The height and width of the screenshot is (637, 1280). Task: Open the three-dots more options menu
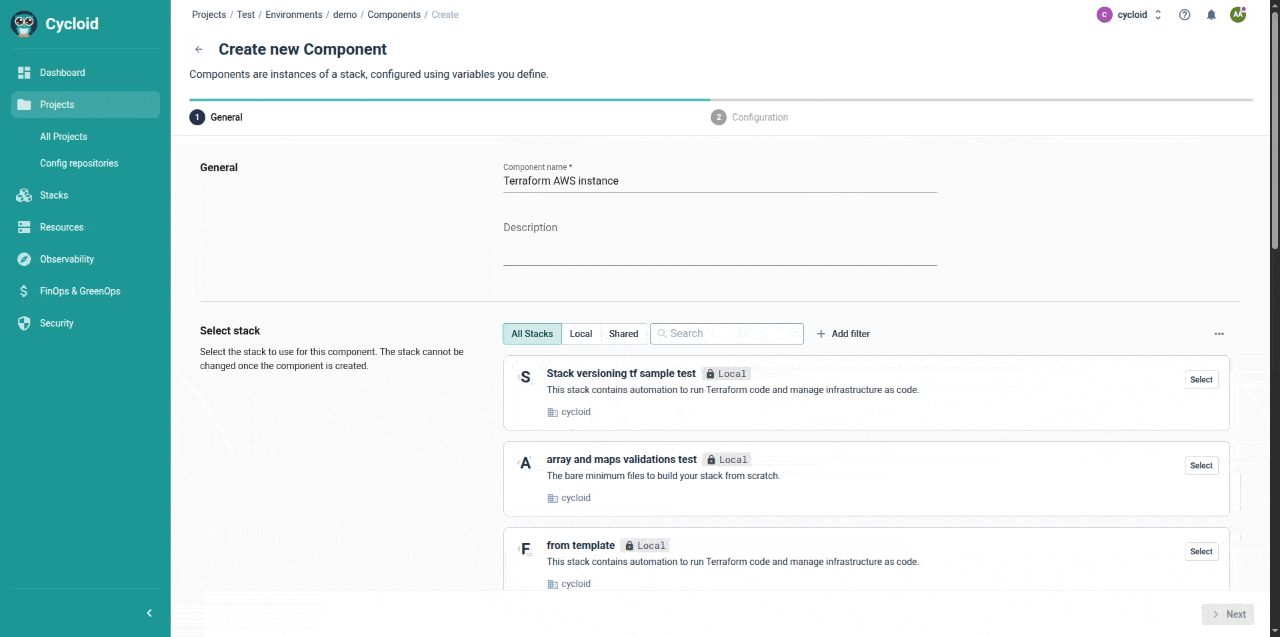[1219, 334]
